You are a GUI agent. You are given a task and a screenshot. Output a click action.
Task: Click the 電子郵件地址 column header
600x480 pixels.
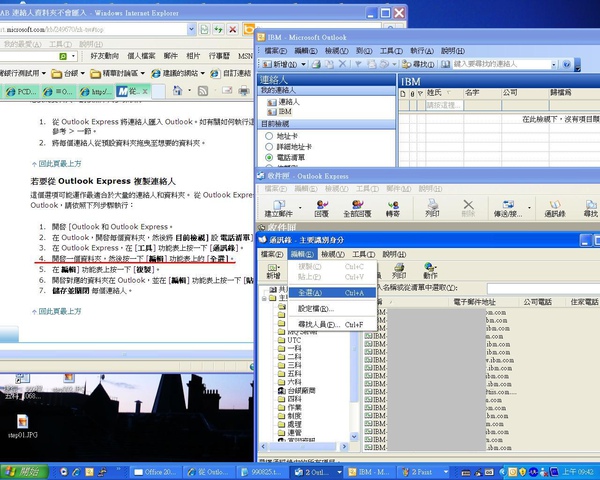pos(482,302)
